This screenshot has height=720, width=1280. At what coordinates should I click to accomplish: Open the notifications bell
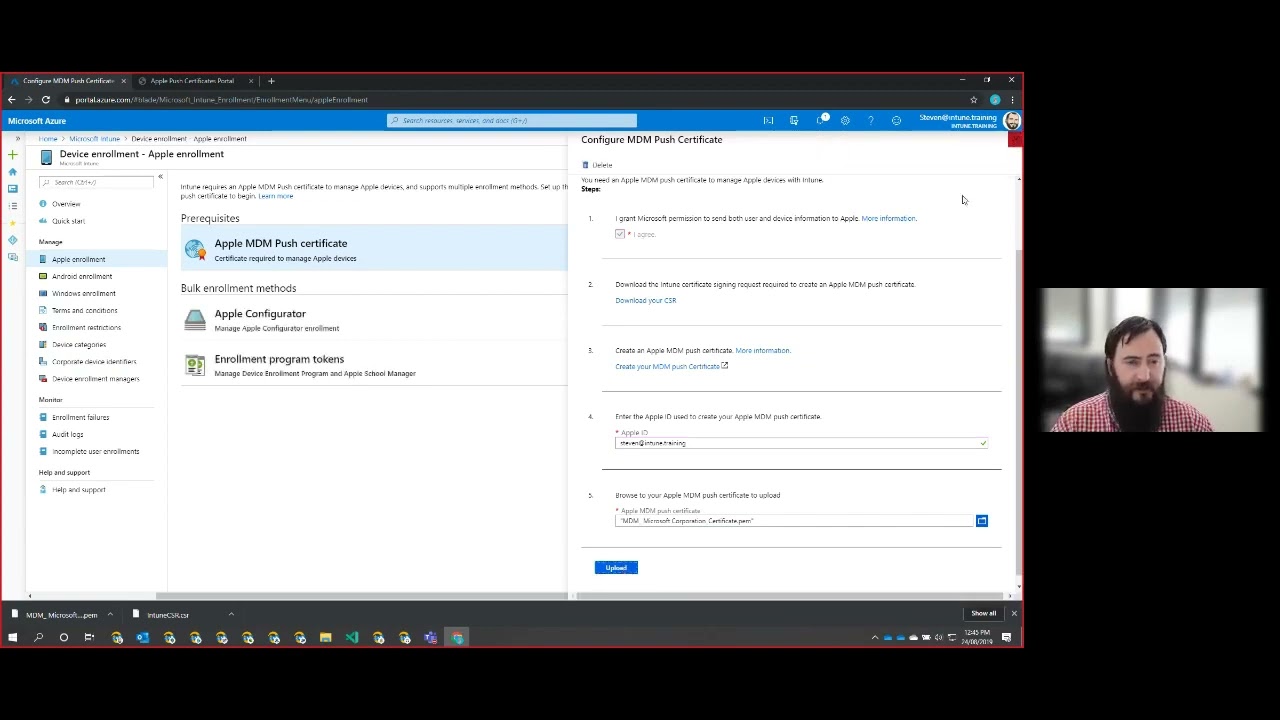pos(820,121)
